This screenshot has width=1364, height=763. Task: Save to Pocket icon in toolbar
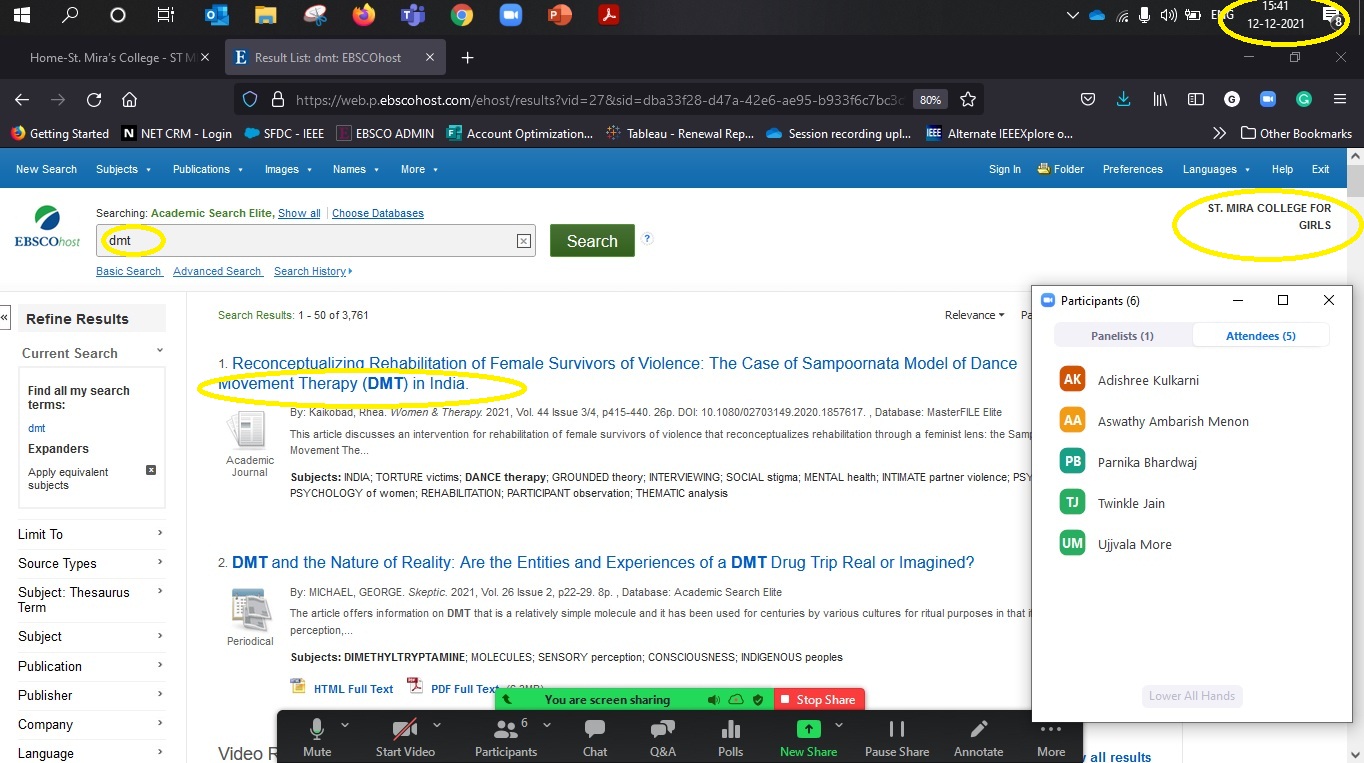click(x=1088, y=99)
